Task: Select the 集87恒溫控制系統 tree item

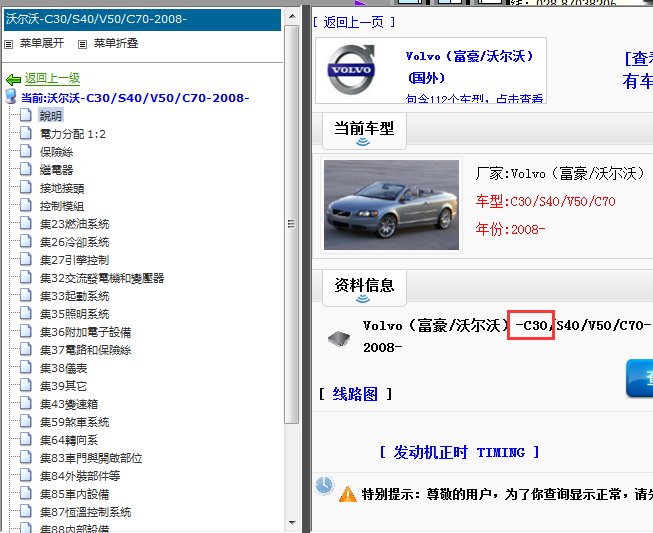Action: 85,512
